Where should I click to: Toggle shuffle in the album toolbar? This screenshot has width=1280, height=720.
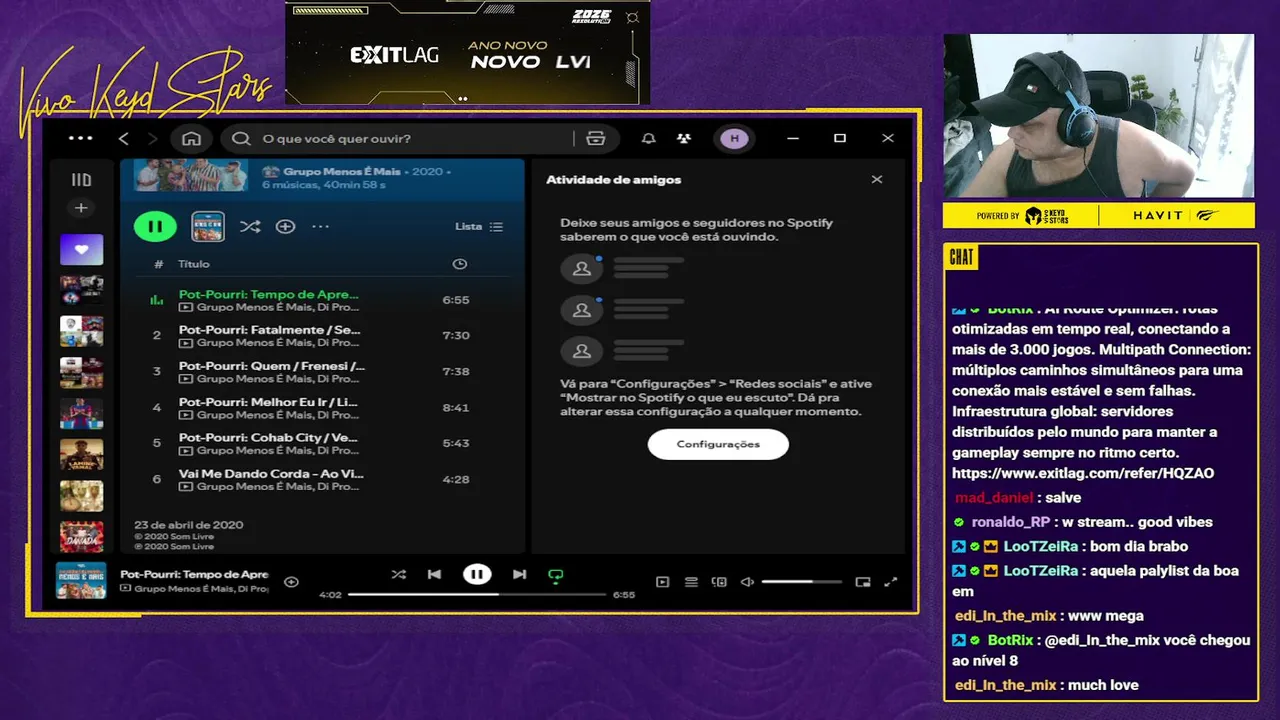(250, 227)
